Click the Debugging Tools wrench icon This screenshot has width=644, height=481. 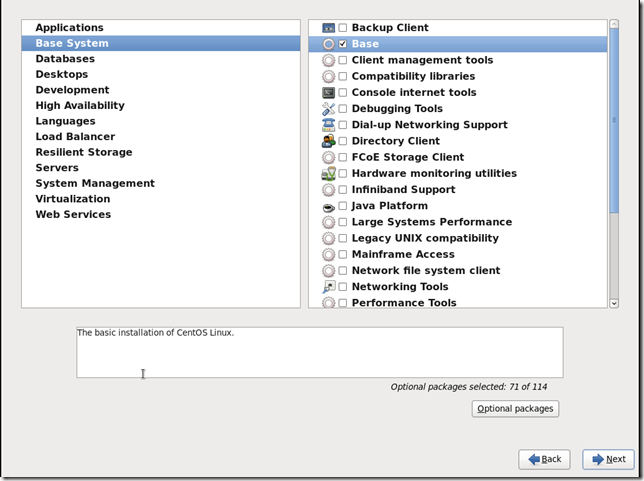(329, 109)
